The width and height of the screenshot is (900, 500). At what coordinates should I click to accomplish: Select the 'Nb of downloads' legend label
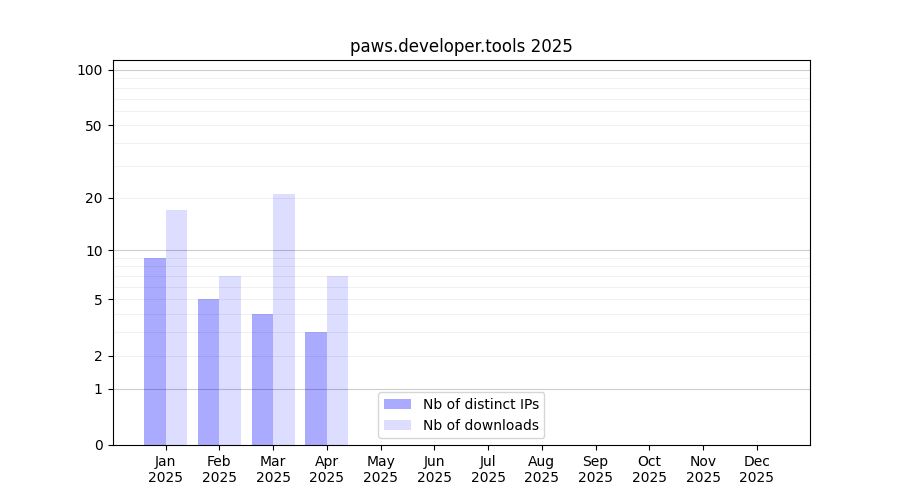tap(480, 425)
